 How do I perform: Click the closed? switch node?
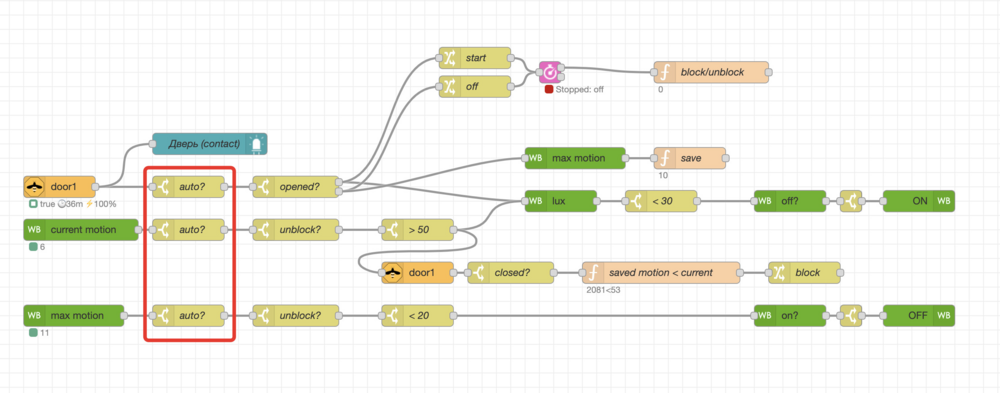click(511, 272)
